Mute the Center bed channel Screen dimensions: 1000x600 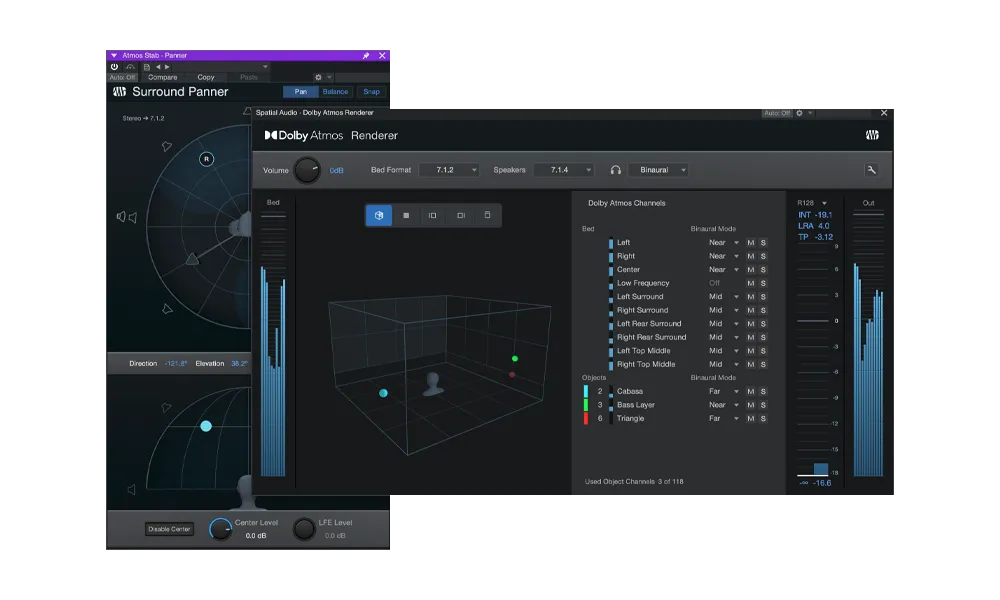pyautogui.click(x=751, y=270)
